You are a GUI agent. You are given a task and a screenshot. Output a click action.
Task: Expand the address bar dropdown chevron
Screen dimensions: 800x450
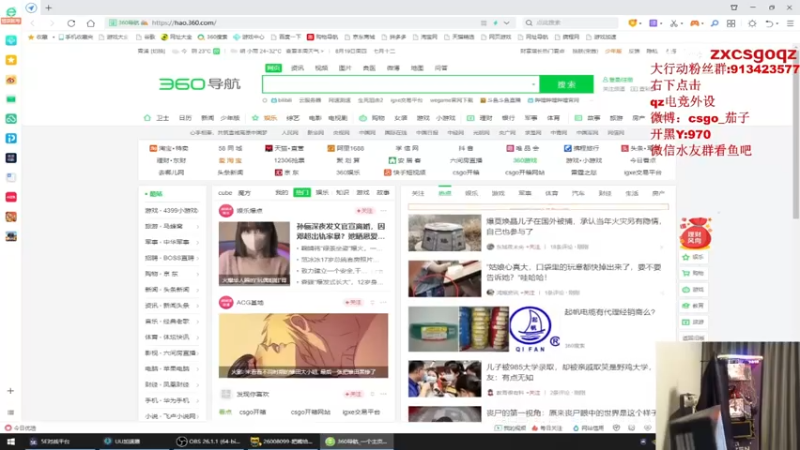tap(507, 23)
